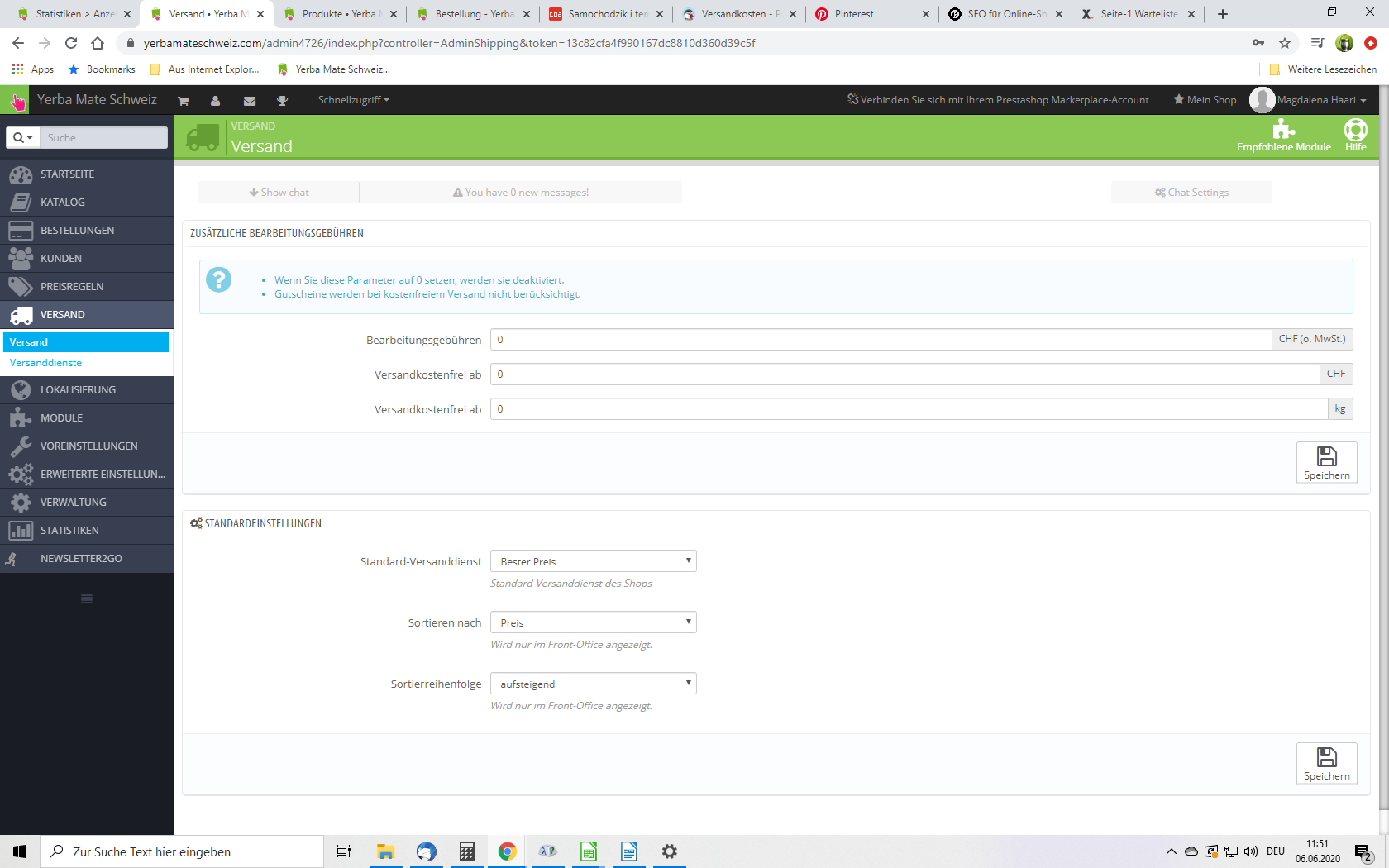Screen dimensions: 1389x868
Task: Open File Explorer from the taskbar
Action: pos(385,851)
